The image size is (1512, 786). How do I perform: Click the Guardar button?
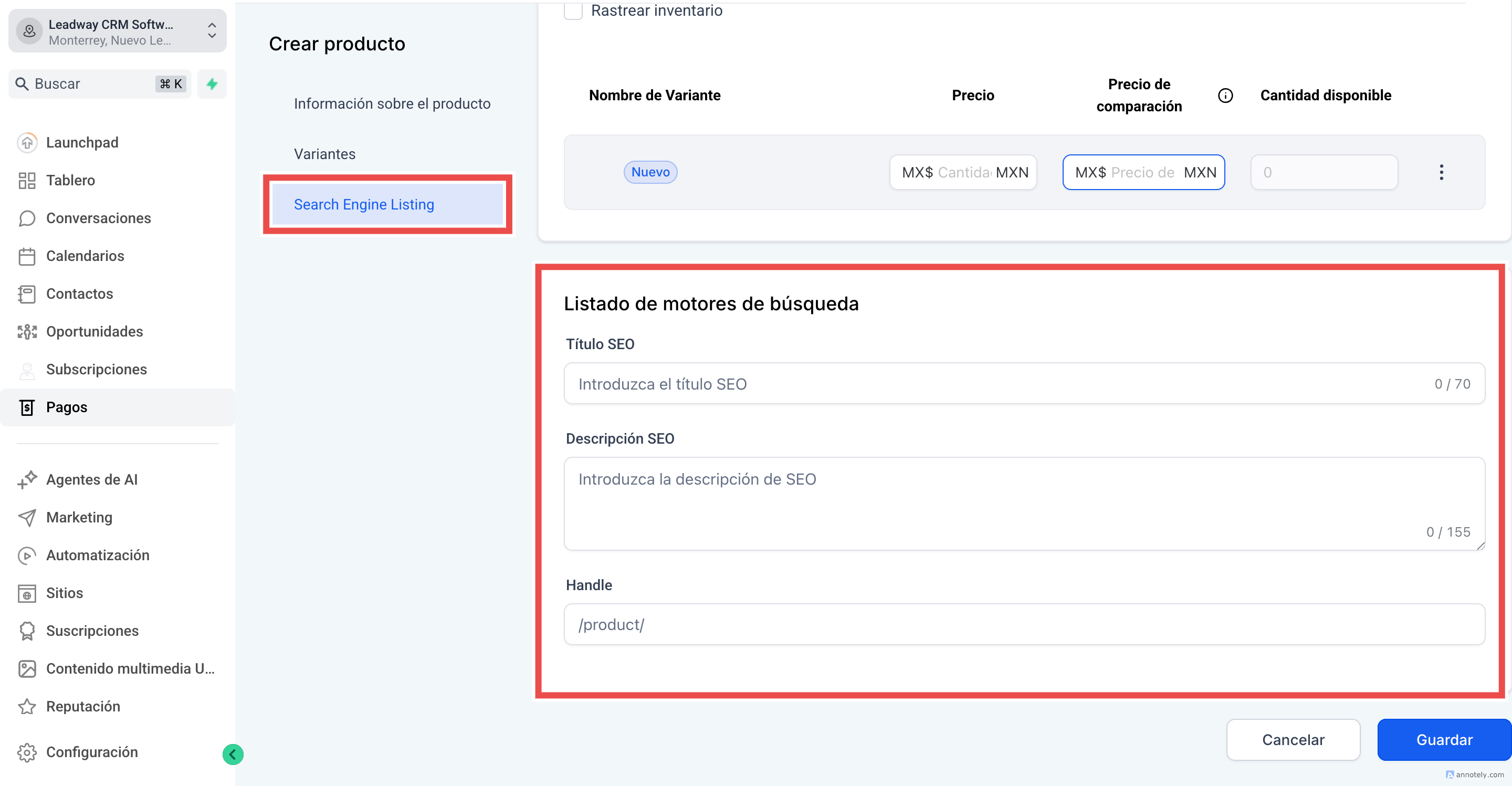[x=1444, y=740]
